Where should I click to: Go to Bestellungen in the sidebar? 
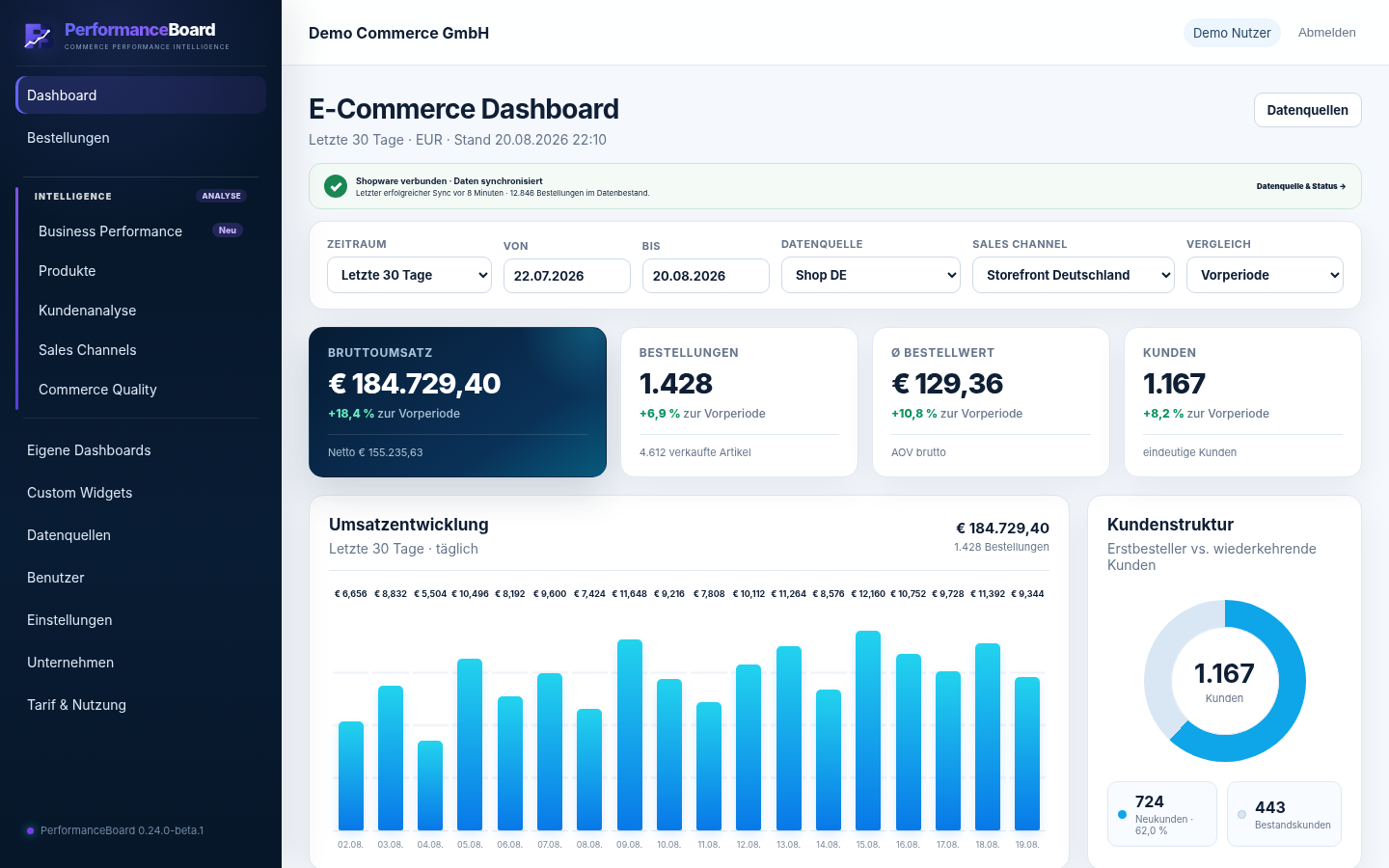point(141,138)
